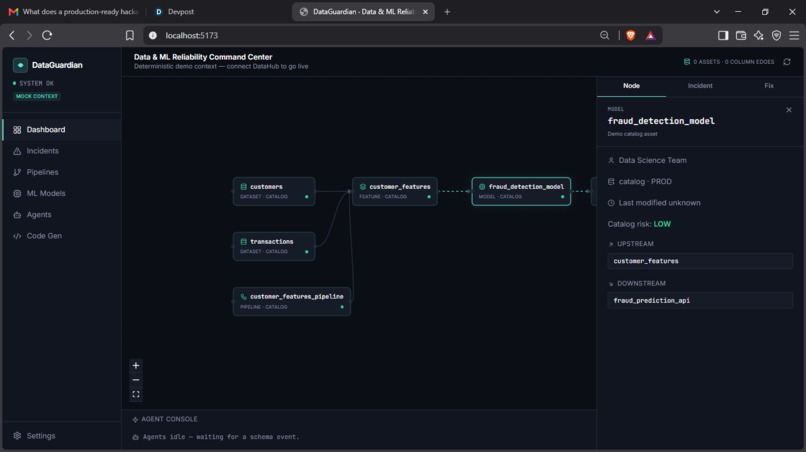Click the SYSTEM OK status indicator

(33, 83)
